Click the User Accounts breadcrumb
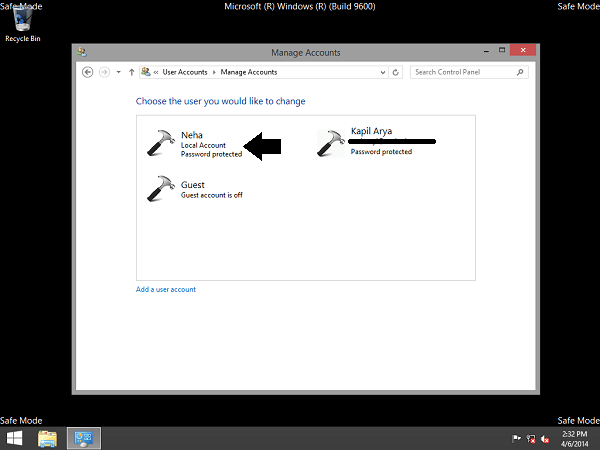600x450 pixels. (185, 72)
